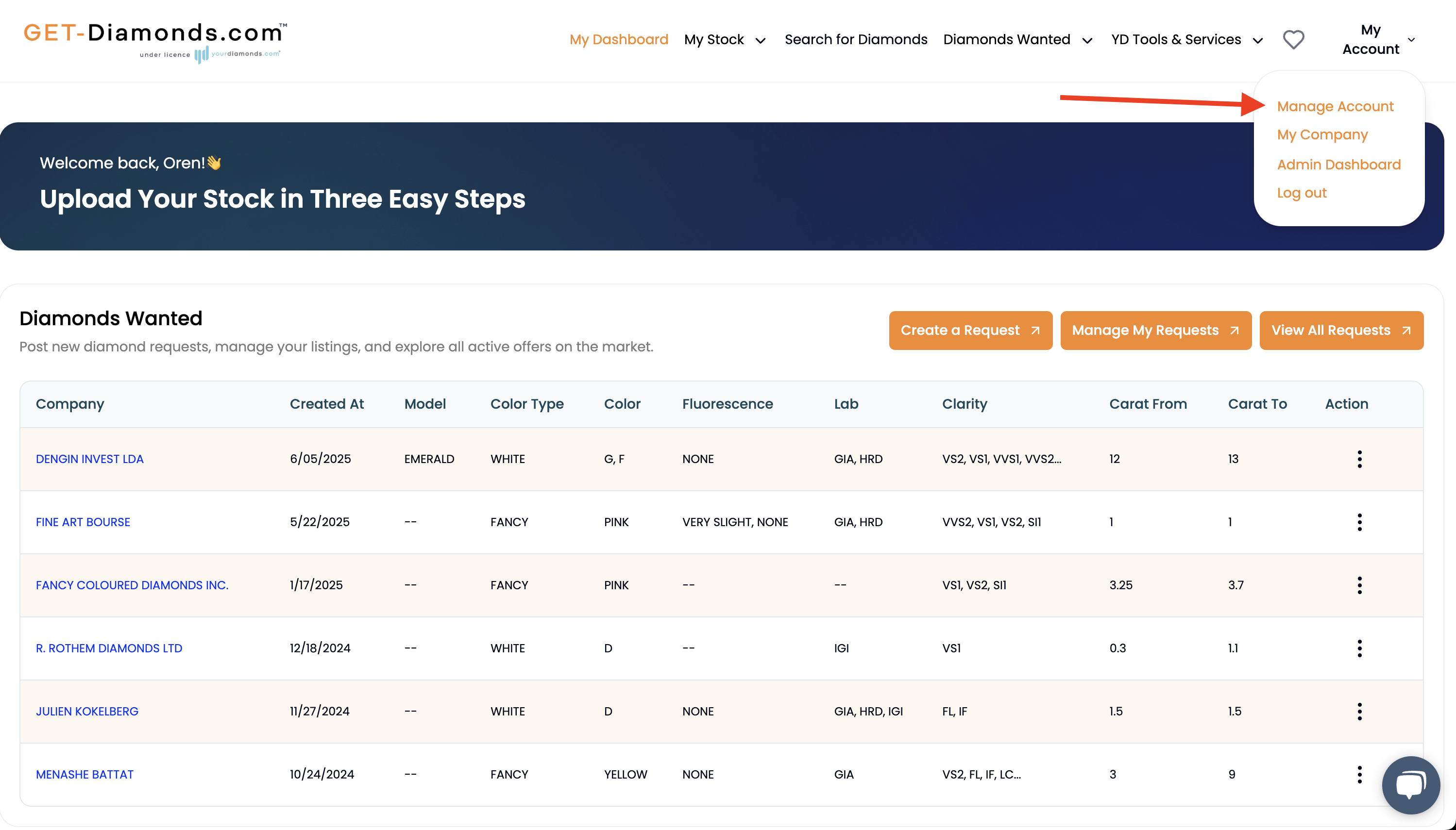Open row actions for R. ROTHEM DIAMONDS LTD
The image size is (1456, 830).
[x=1360, y=648]
